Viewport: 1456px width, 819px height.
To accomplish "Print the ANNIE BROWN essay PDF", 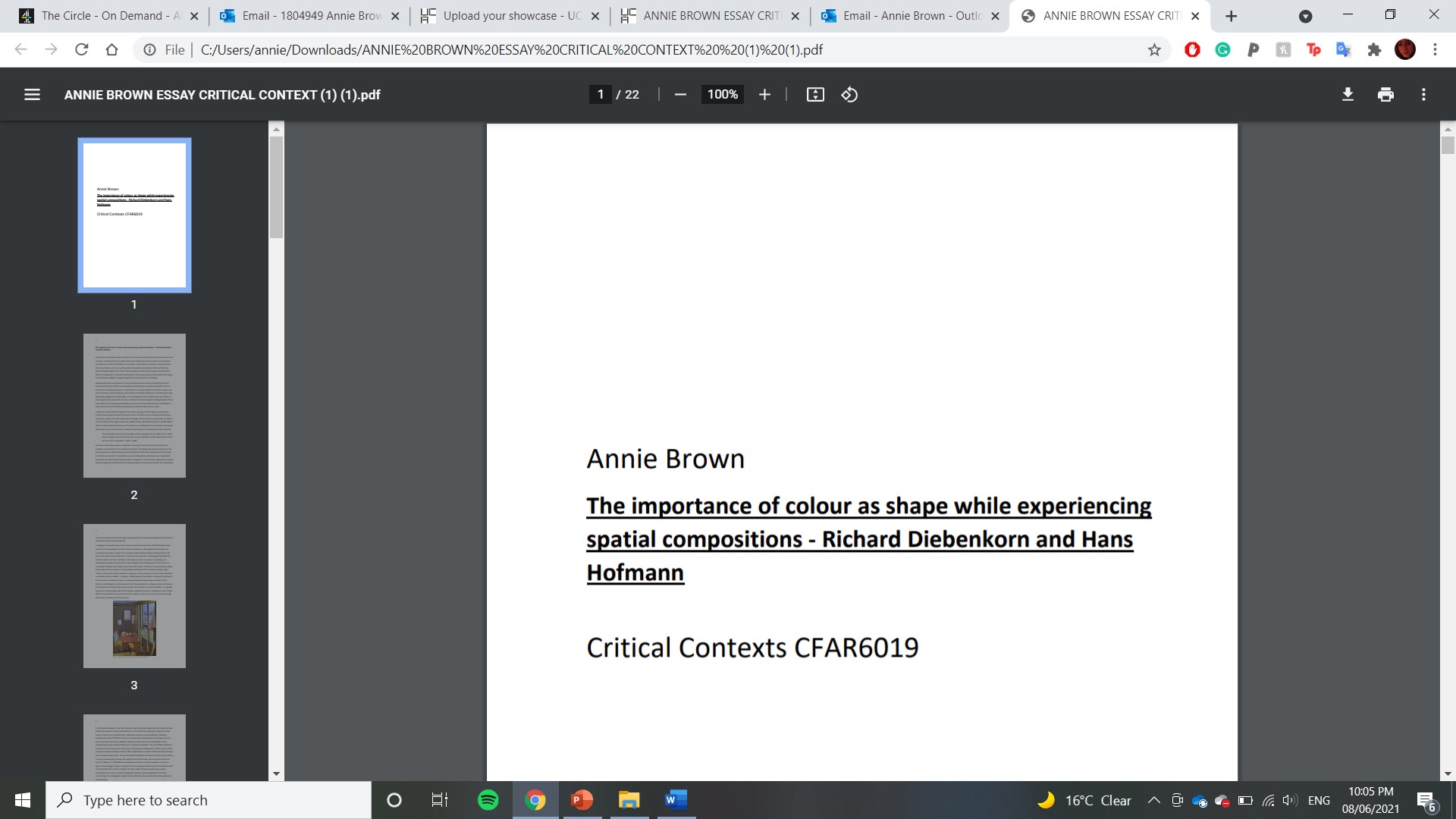I will 1385,94.
